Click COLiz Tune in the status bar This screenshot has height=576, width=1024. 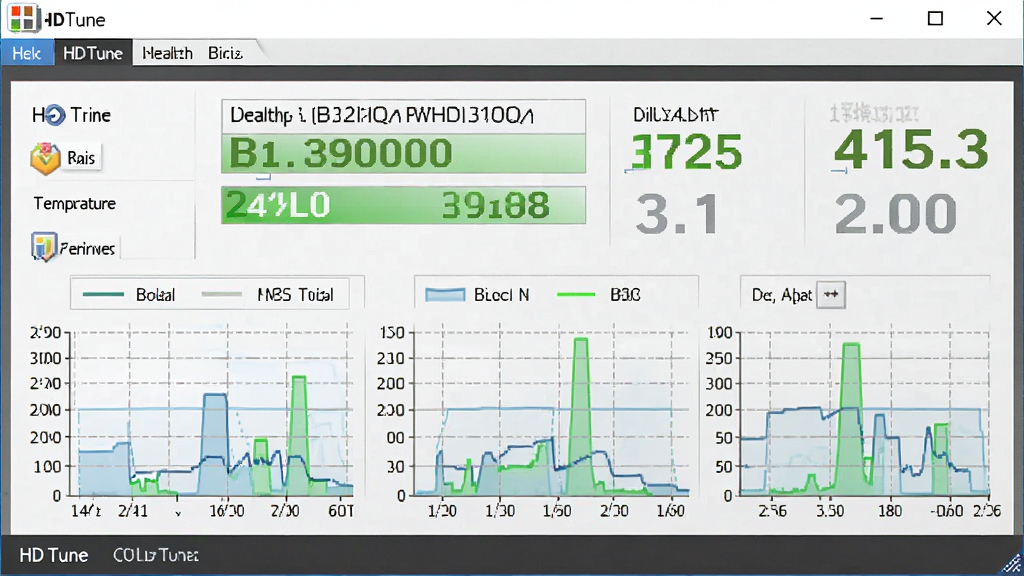pyautogui.click(x=155, y=555)
